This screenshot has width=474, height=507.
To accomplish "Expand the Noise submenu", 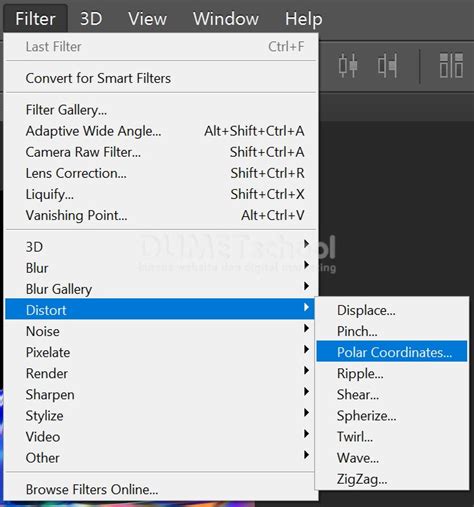I will (160, 331).
